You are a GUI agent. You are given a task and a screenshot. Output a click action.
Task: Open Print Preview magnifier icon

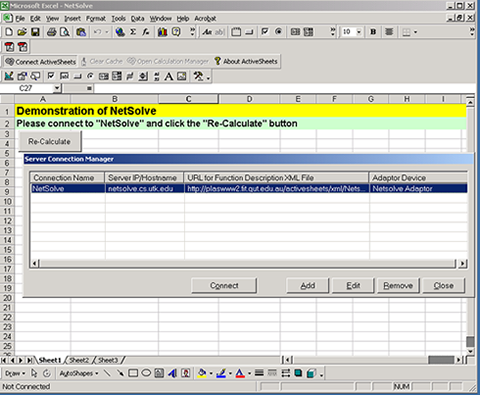click(65, 32)
